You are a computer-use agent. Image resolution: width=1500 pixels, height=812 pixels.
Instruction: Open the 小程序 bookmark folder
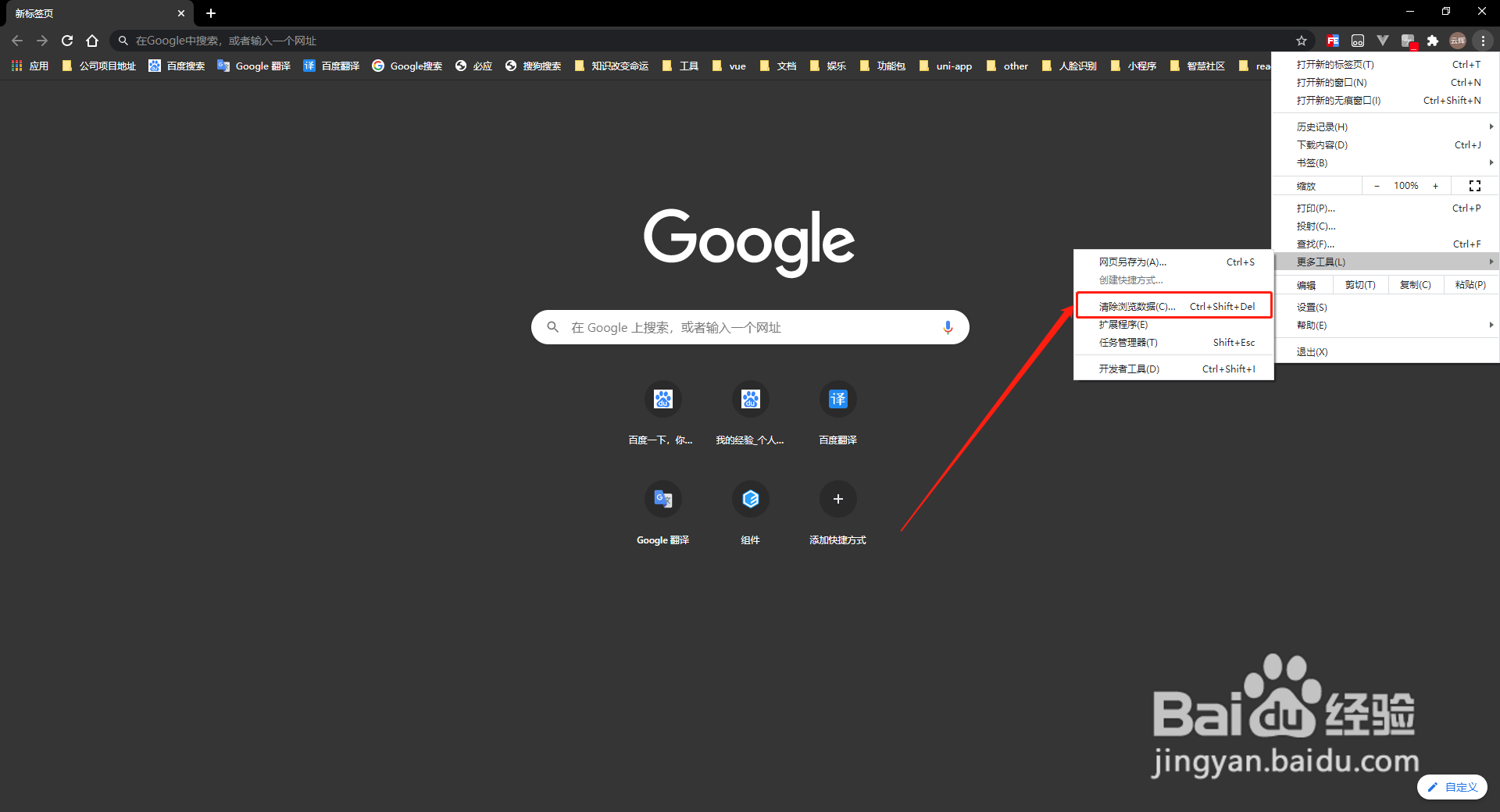tap(1134, 66)
